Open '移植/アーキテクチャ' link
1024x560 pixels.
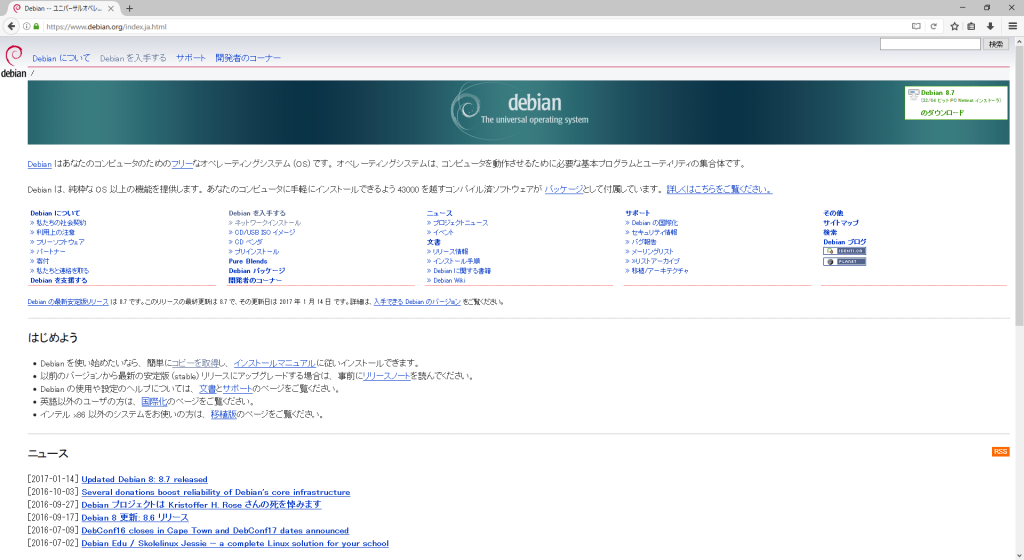[x=660, y=270]
